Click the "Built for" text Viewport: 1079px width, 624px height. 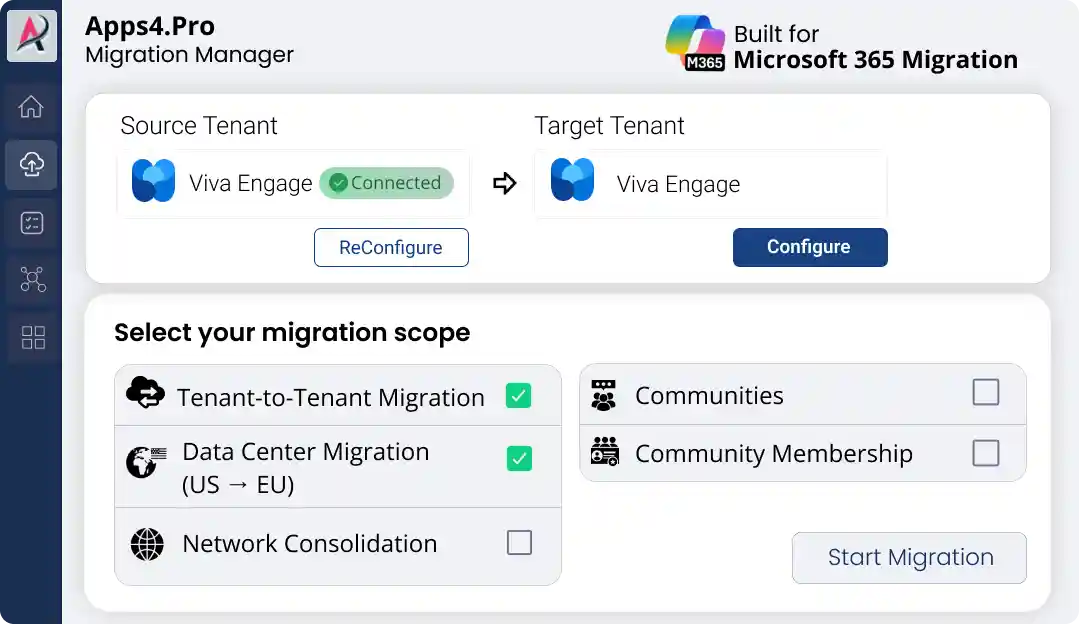776,34
